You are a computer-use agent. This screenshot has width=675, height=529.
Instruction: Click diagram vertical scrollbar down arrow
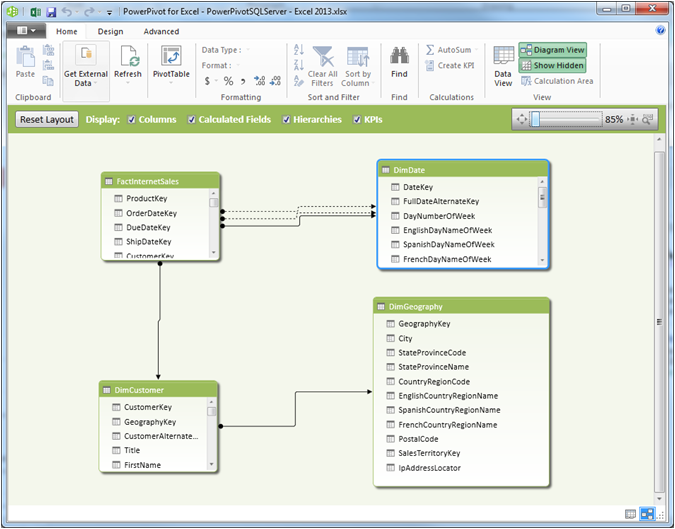tap(659, 499)
